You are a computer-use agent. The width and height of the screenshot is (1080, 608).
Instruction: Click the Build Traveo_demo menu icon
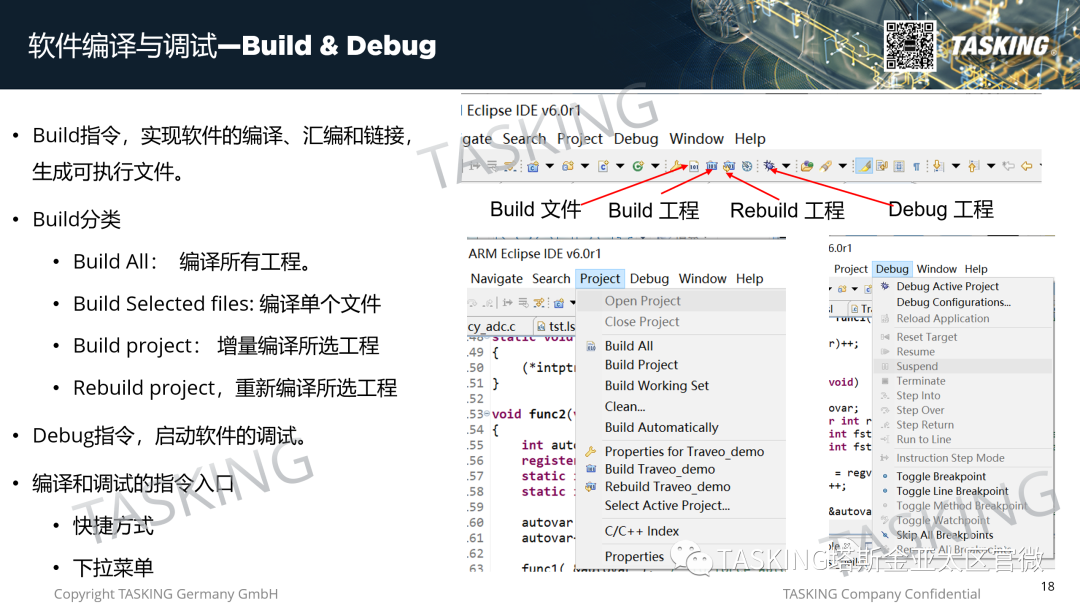(x=590, y=469)
